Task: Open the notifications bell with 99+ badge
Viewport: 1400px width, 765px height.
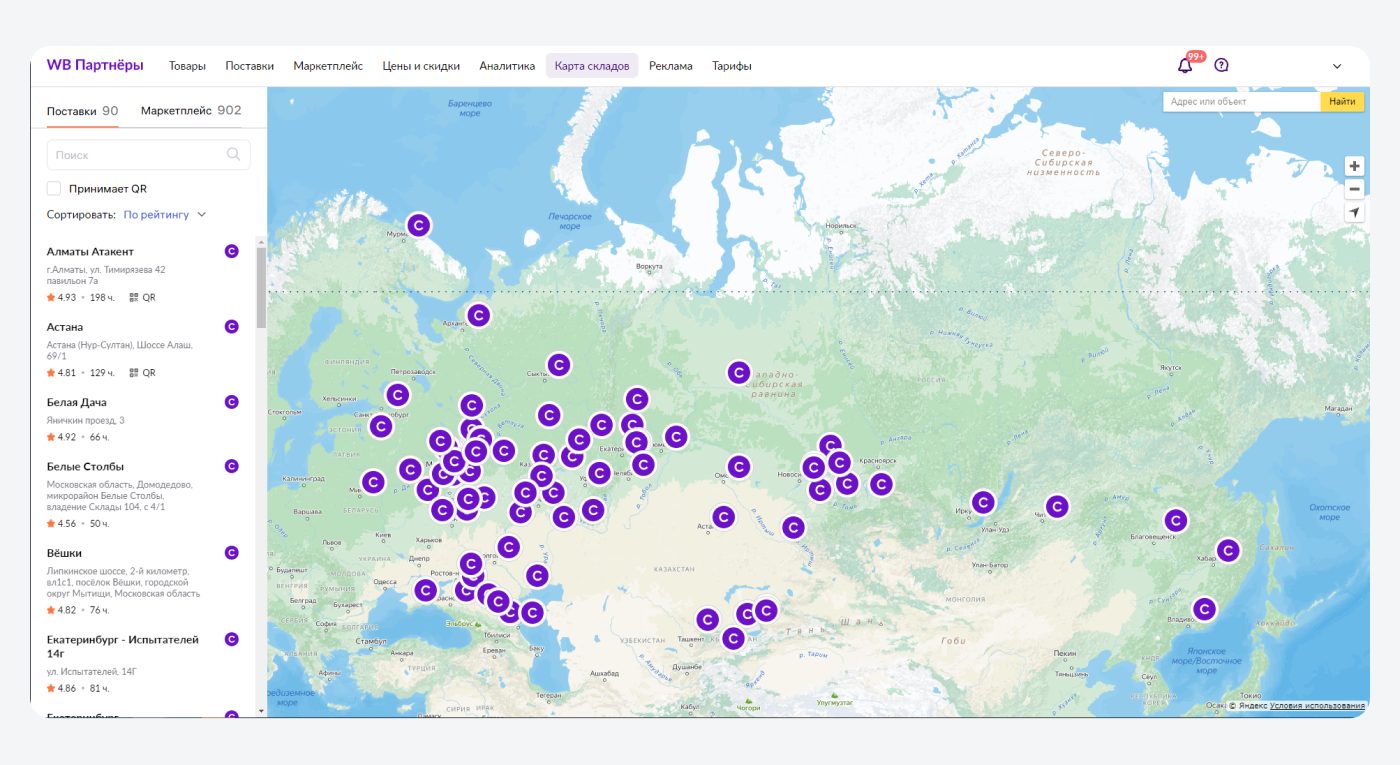Action: [x=1185, y=65]
